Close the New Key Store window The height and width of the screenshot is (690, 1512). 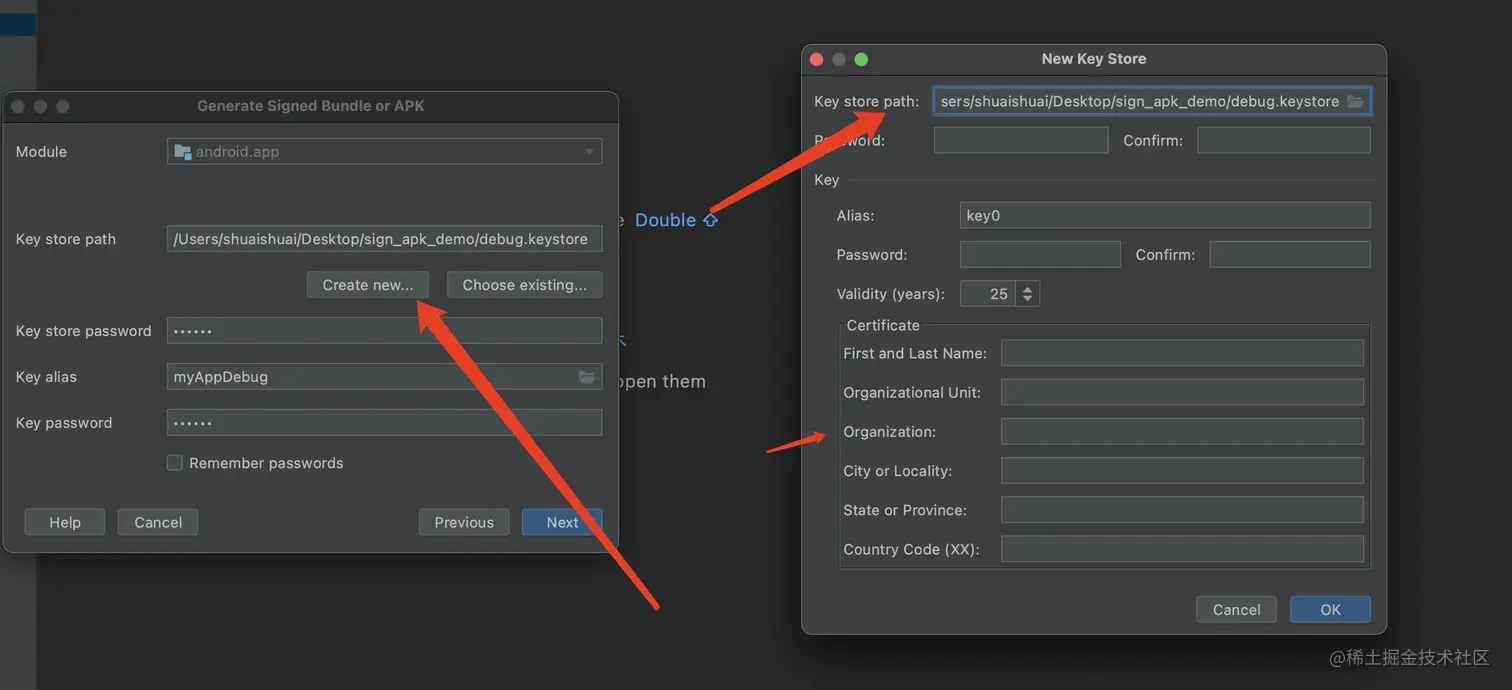[x=816, y=59]
